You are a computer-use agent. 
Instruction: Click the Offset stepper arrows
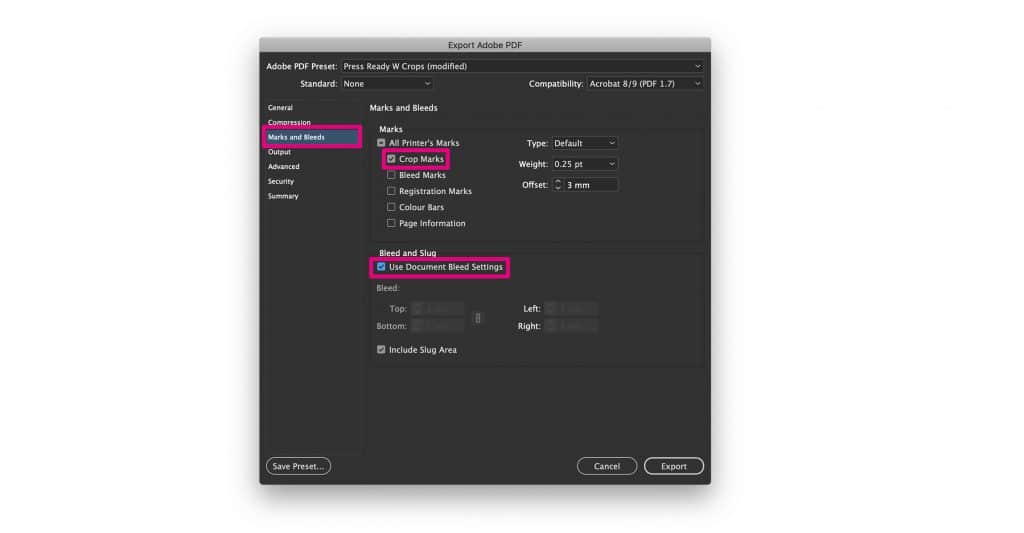(x=558, y=185)
